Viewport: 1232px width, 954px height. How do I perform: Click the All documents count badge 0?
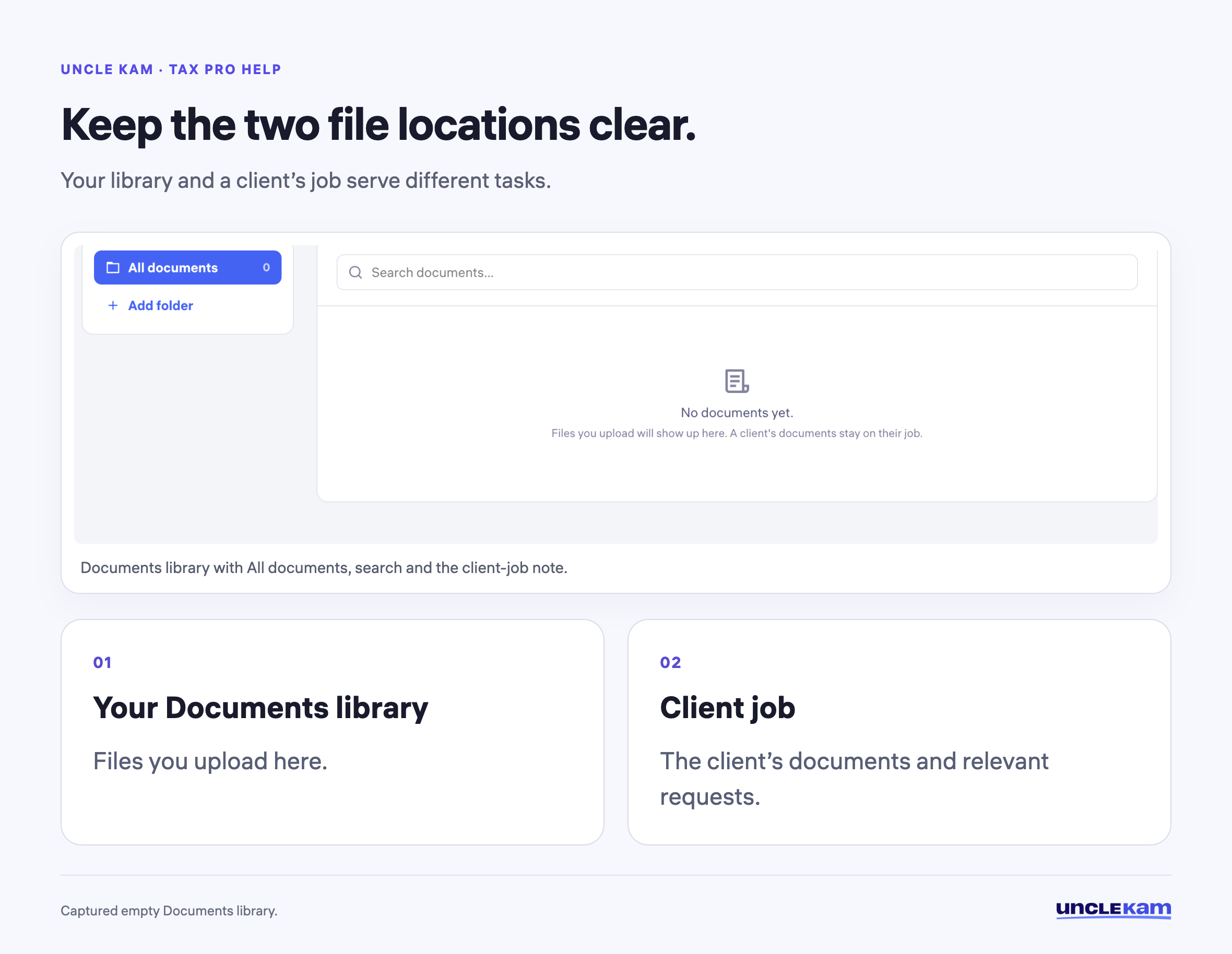click(266, 267)
